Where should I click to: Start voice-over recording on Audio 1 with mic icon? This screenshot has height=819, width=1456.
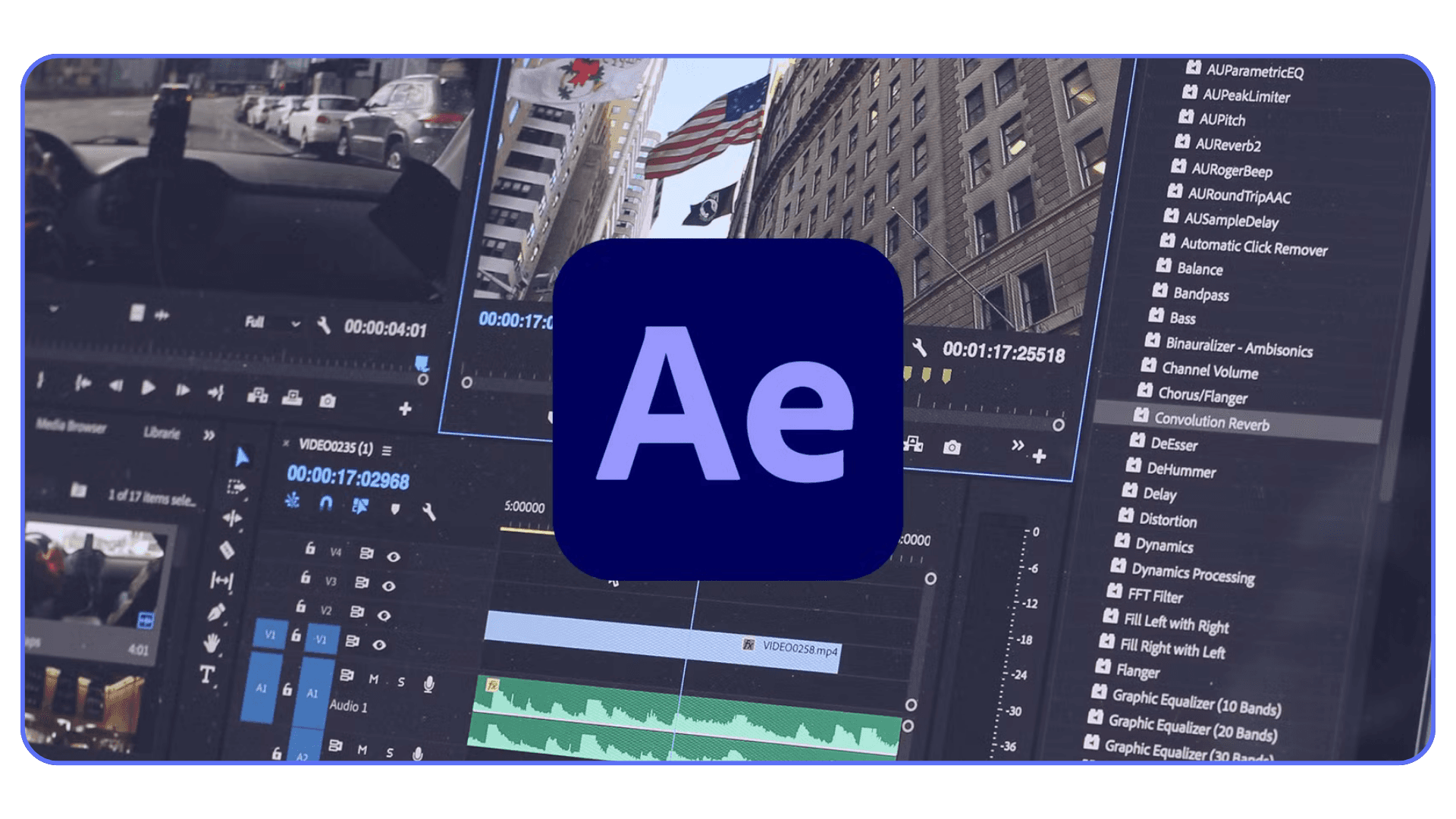(430, 686)
